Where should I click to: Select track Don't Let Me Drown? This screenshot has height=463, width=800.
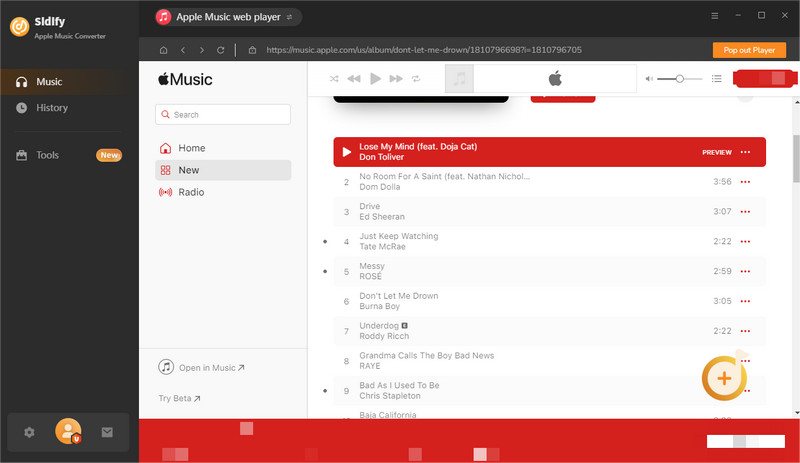click(549, 301)
